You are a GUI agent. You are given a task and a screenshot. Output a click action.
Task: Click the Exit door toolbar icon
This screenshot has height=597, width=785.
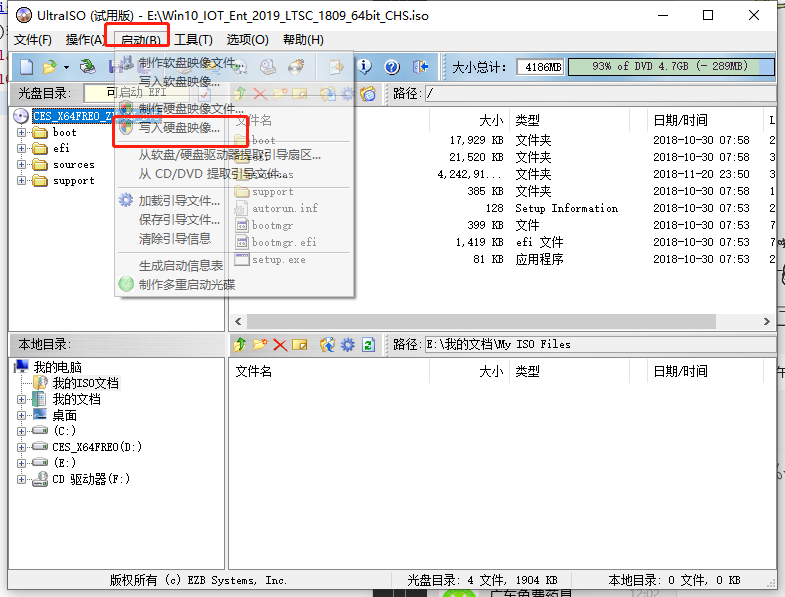pyautogui.click(x=421, y=67)
